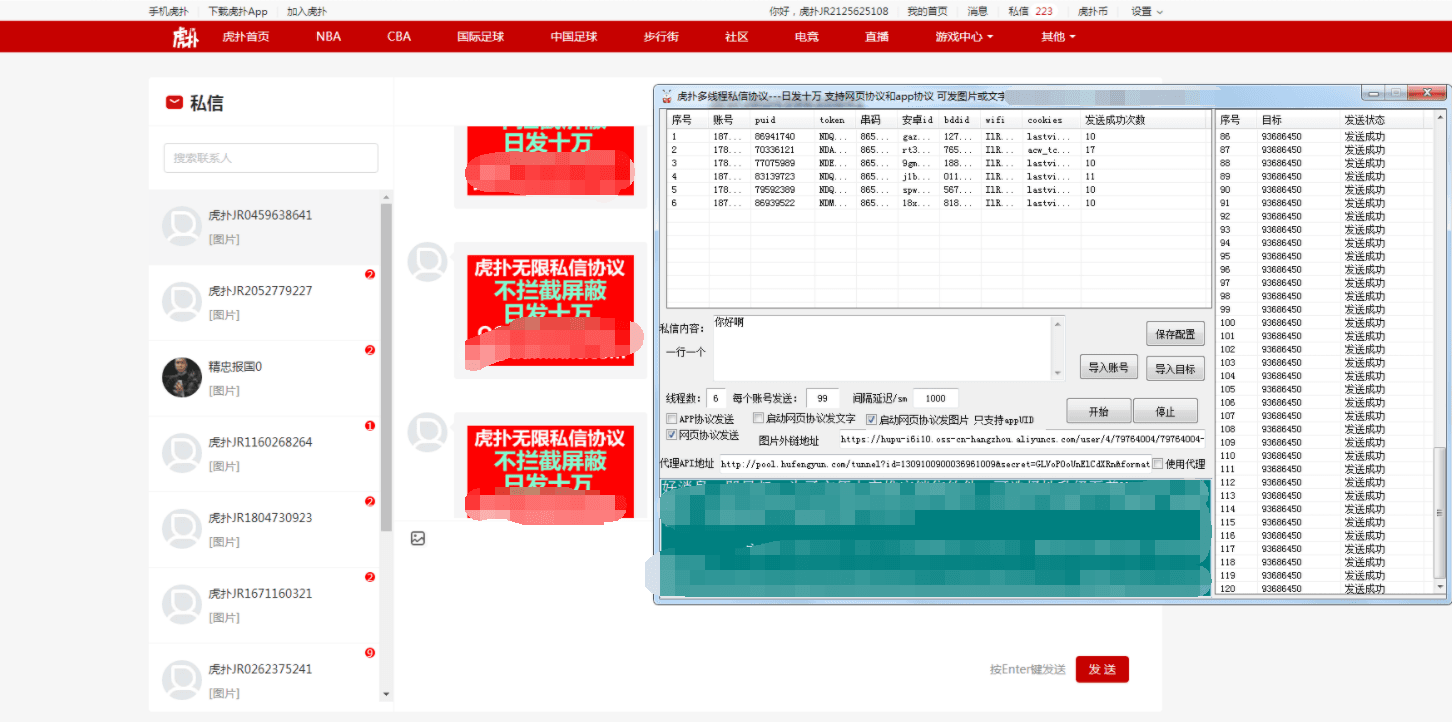Image resolution: width=1452 pixels, height=722 pixels.
Task: Open the 社区 nav item
Action: point(737,37)
